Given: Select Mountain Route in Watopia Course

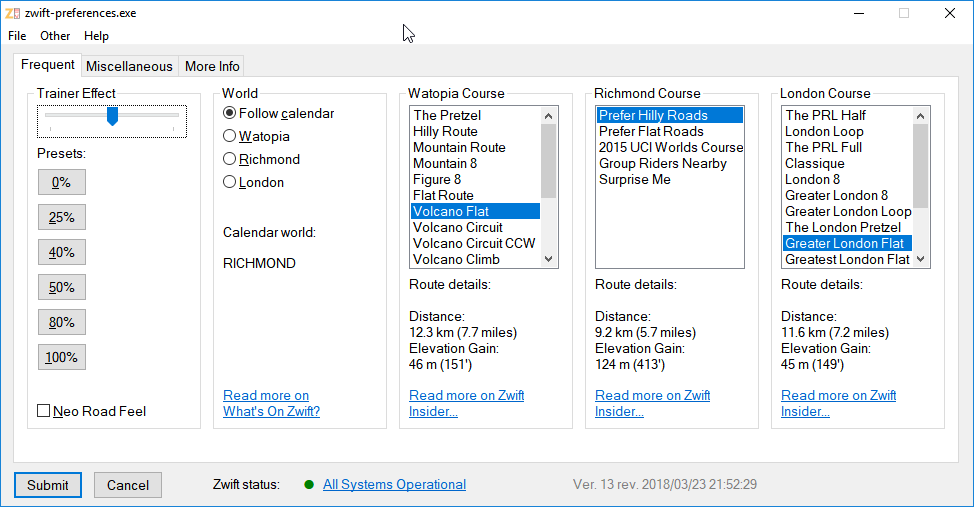Looking at the screenshot, I should [475, 147].
